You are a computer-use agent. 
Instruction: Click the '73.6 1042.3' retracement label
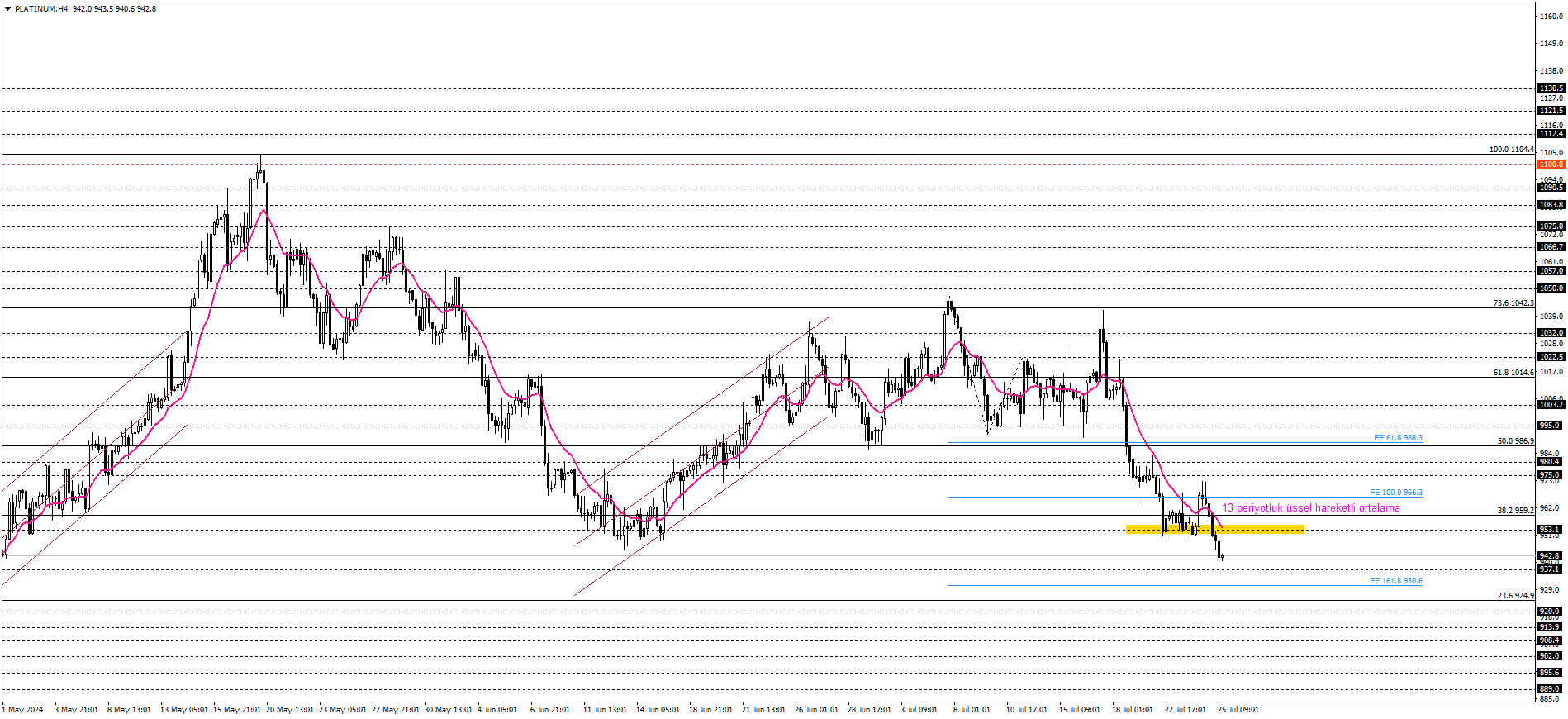[x=1513, y=303]
